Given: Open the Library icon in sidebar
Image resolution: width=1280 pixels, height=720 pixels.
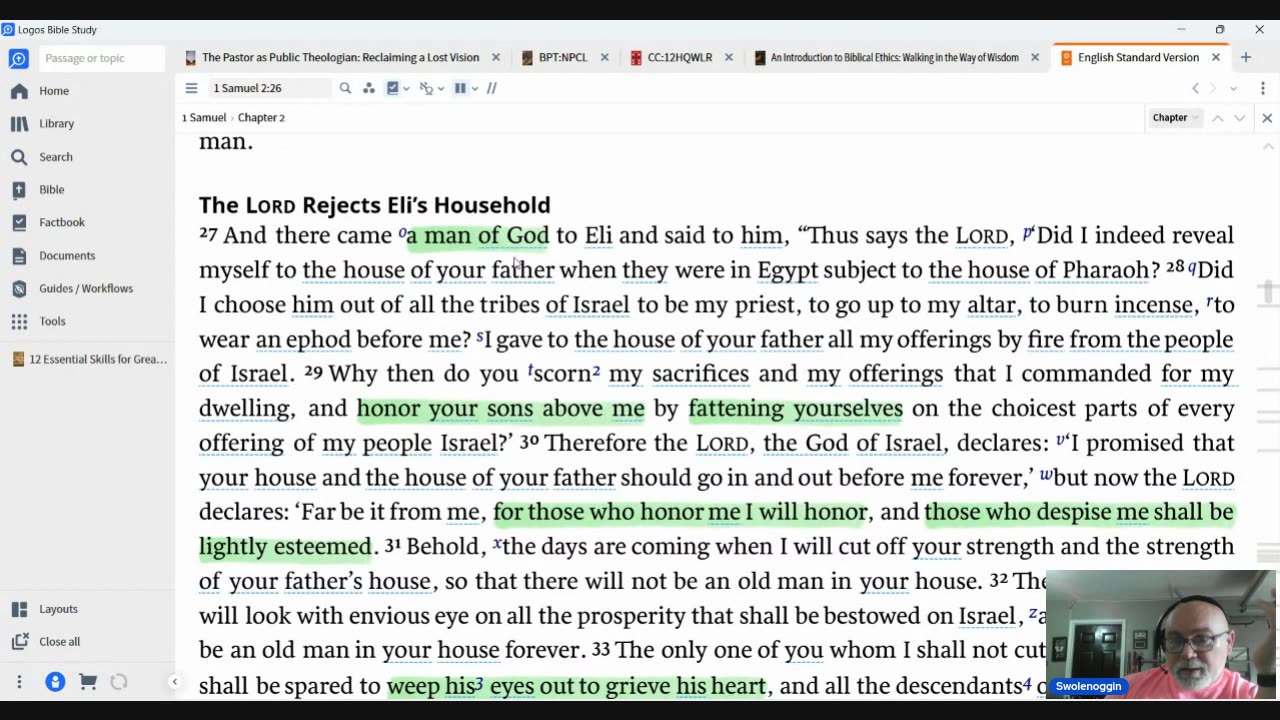Looking at the screenshot, I should pyautogui.click(x=19, y=124).
